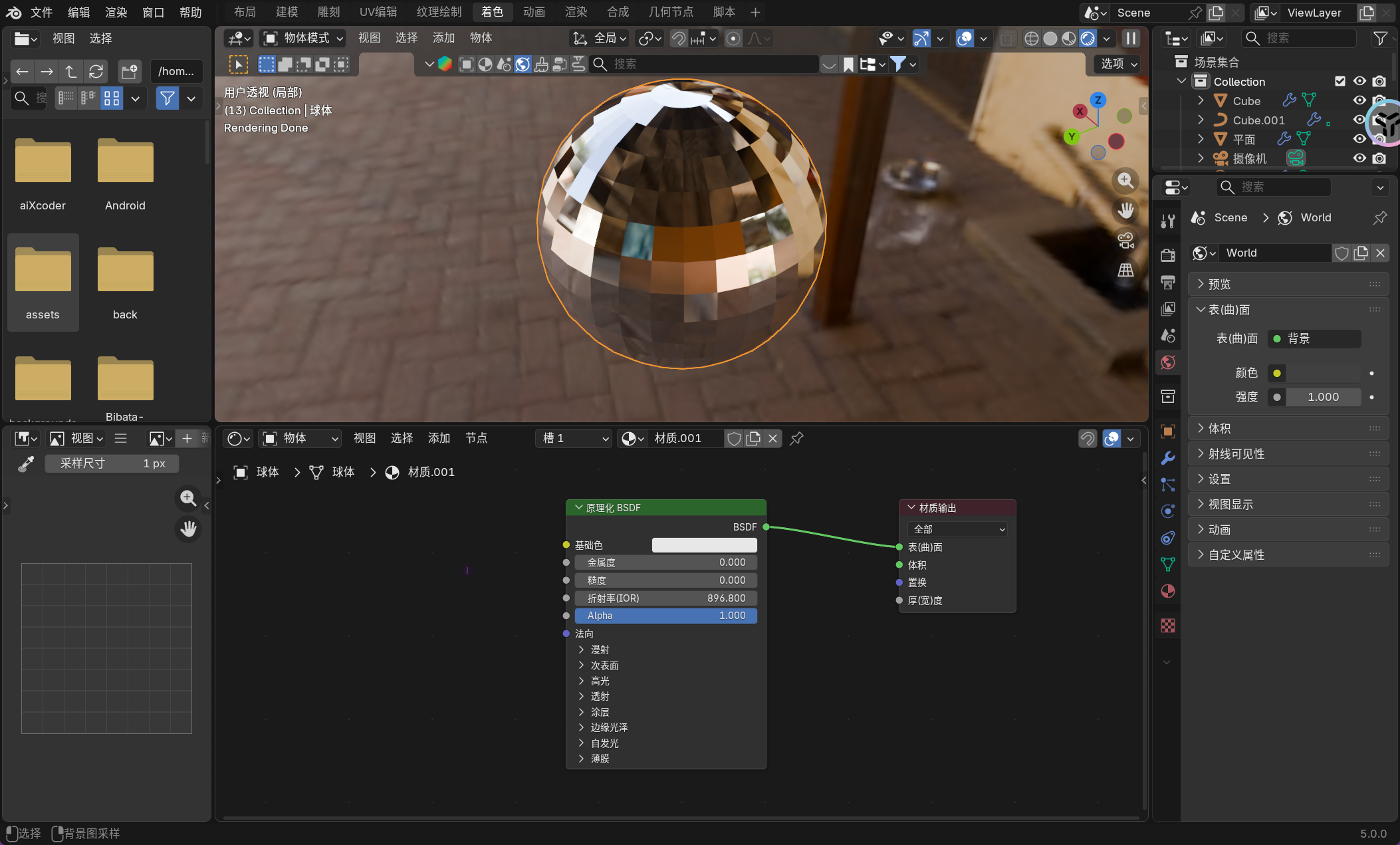Click pause render preview button
Viewport: 1400px width, 845px height.
click(x=1130, y=39)
